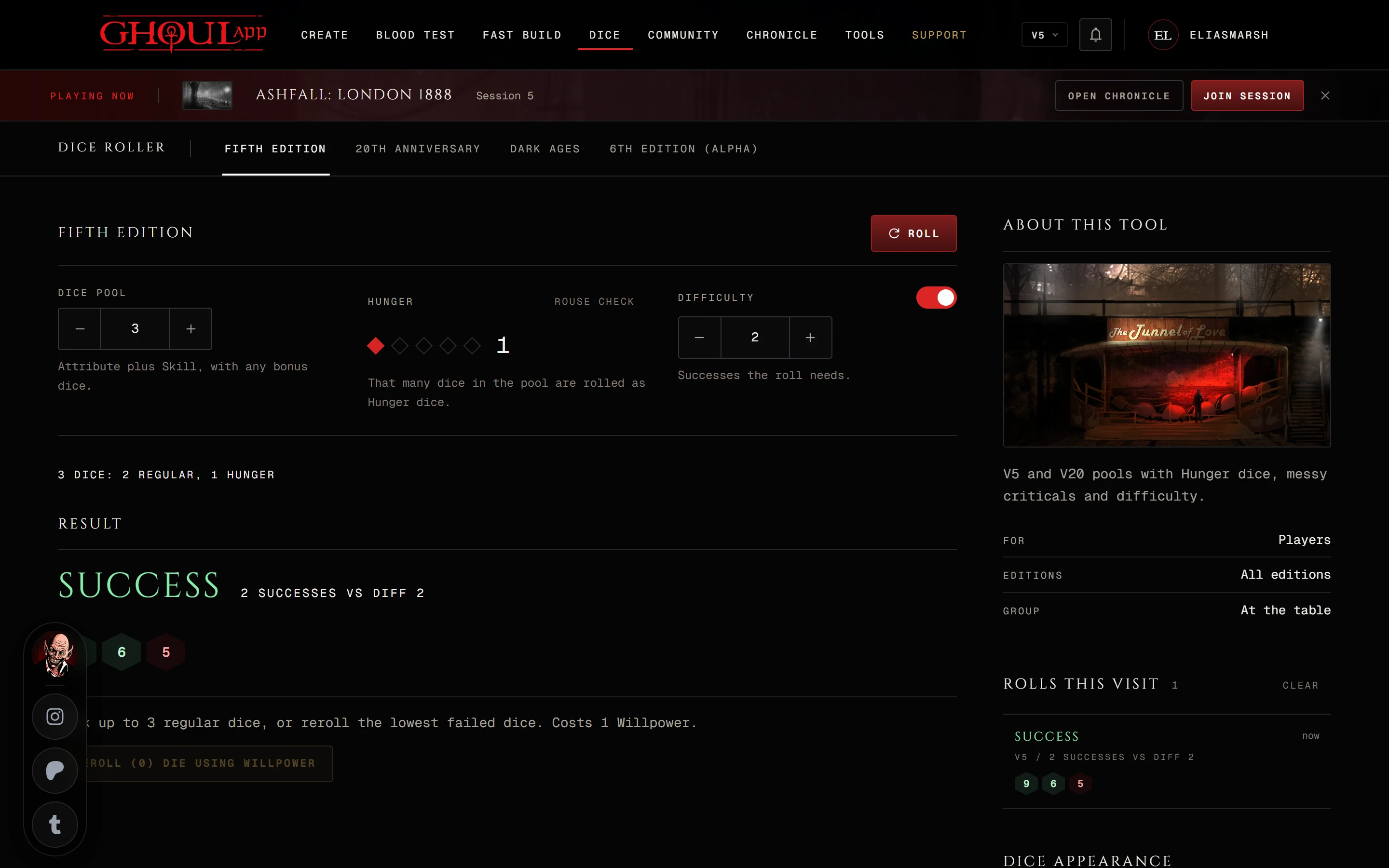
Task: Click the Ashfall chronicle thumbnail
Action: click(x=207, y=95)
